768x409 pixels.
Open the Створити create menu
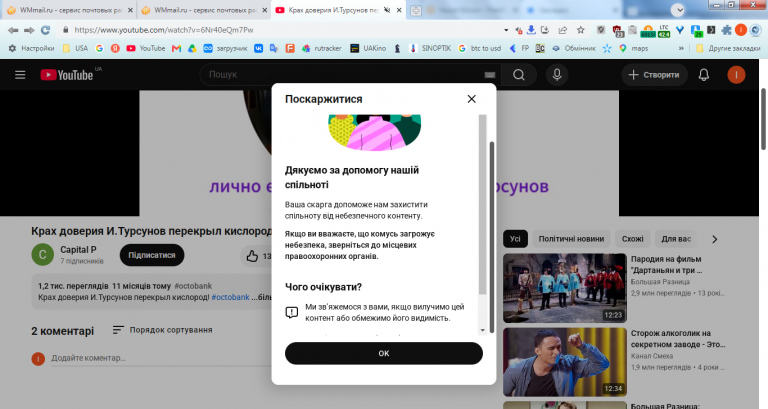654,74
